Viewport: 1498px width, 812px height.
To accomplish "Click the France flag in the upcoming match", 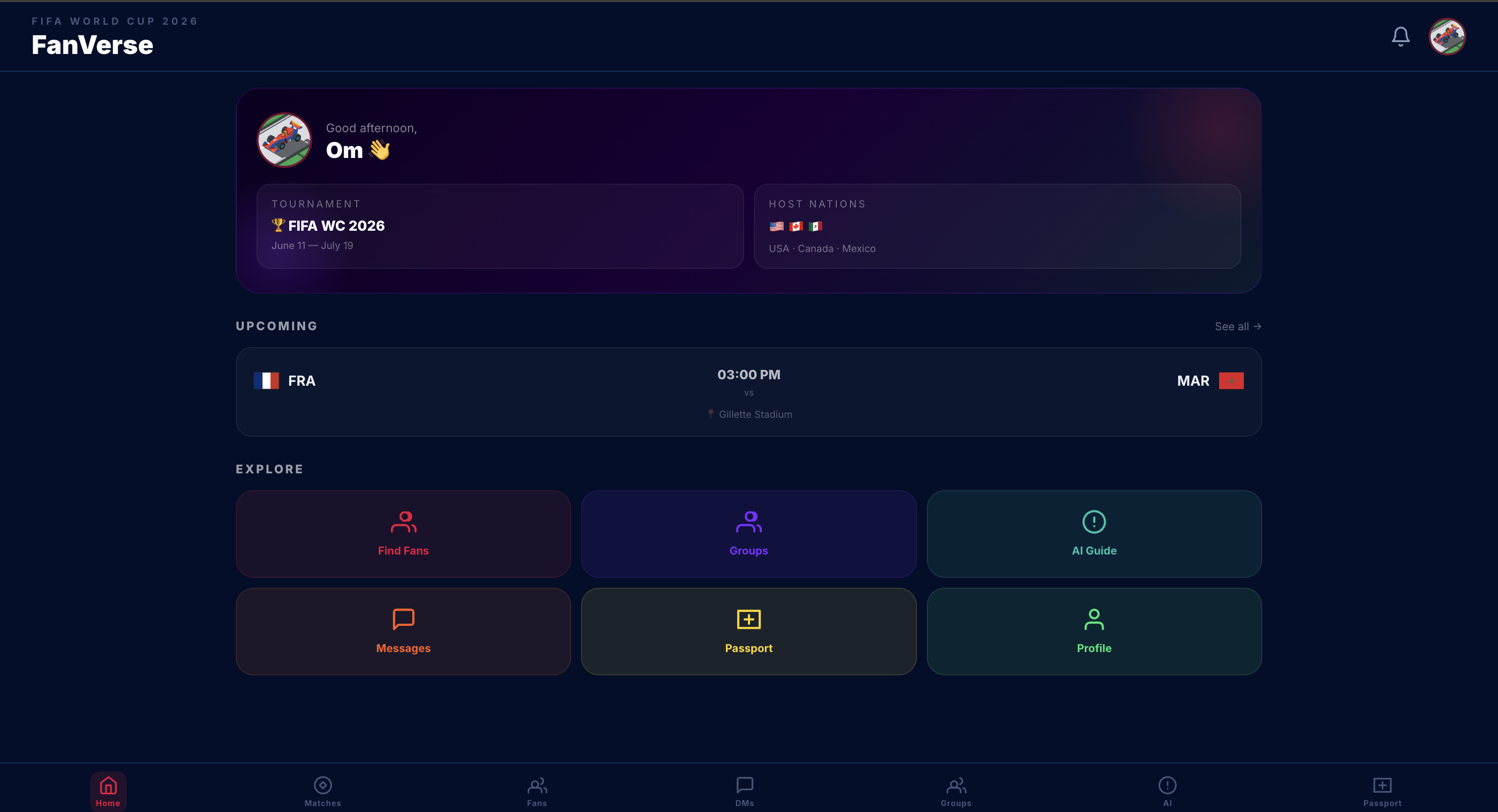I will pos(267,381).
